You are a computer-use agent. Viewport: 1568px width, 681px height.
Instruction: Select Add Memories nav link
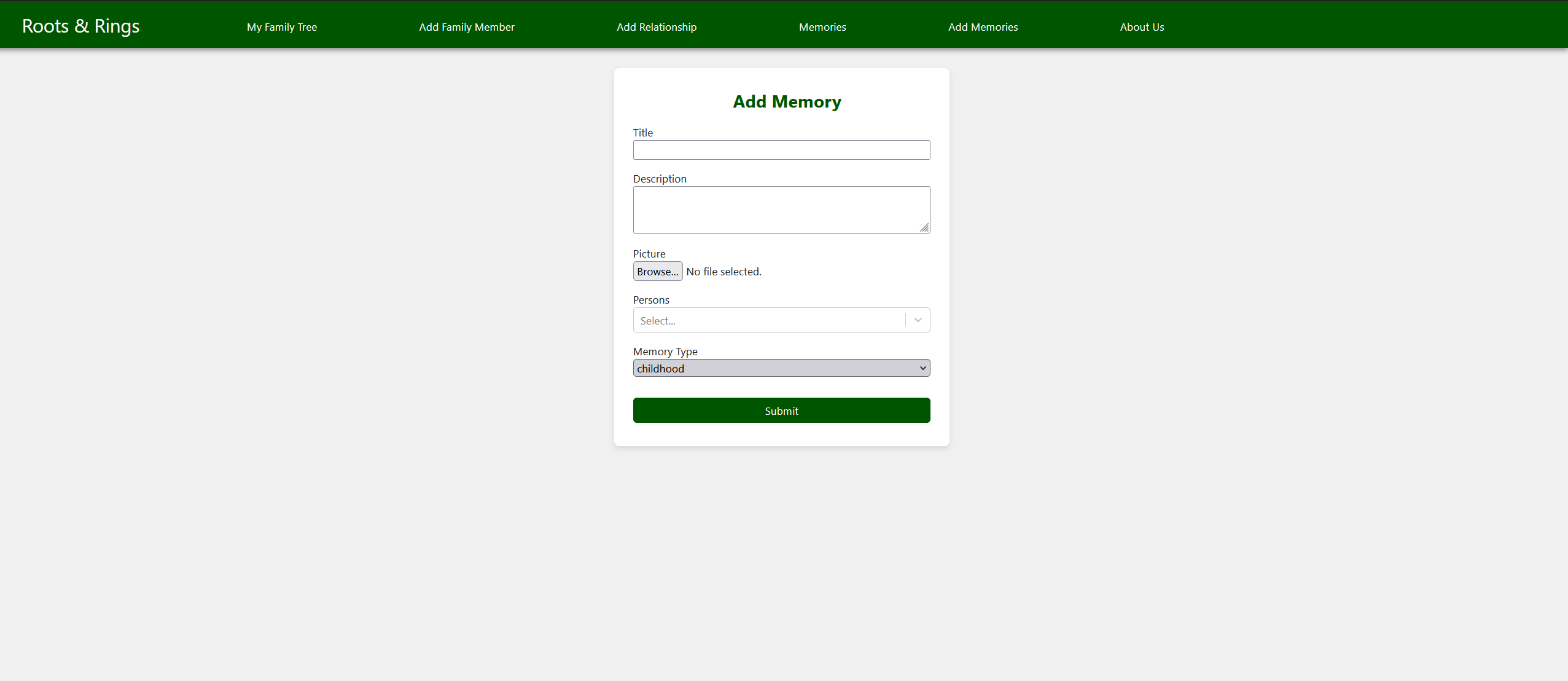click(x=982, y=27)
